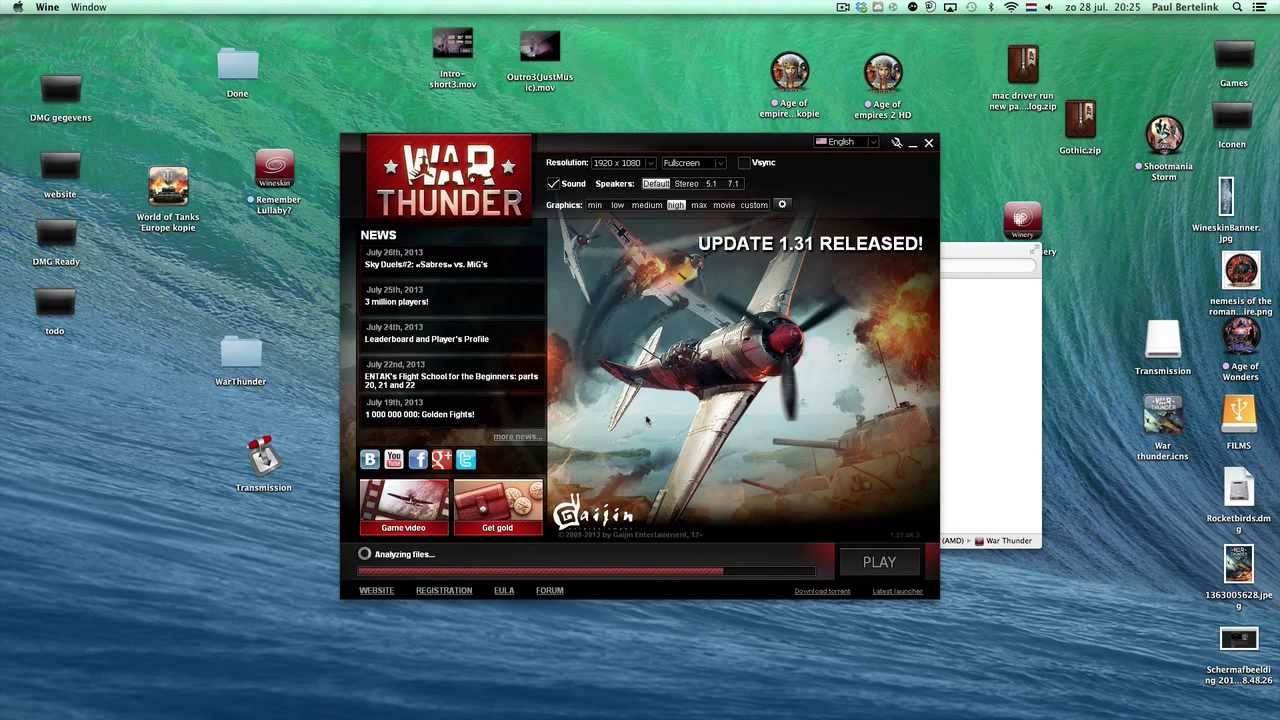The image size is (1280, 720).
Task: Click the volume icon in menu bar
Action: [1048, 7]
